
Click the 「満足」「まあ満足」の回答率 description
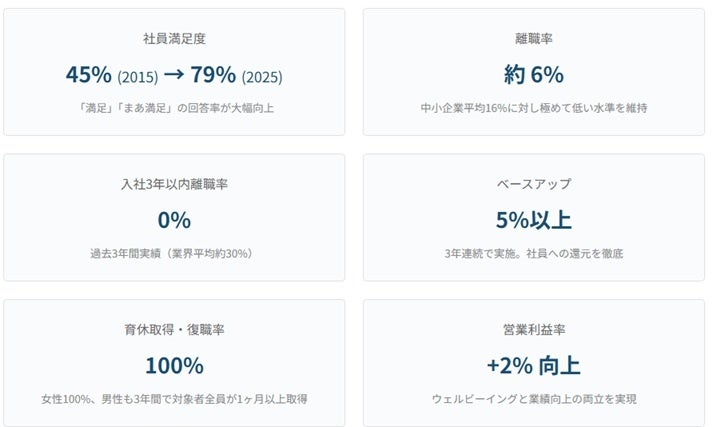174,107
